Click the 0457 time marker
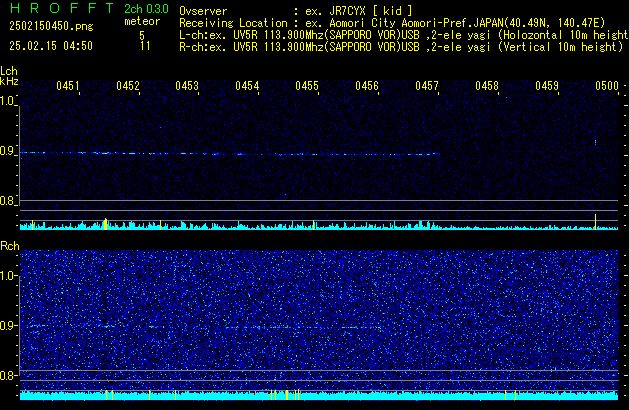629x410 pixels. point(427,86)
